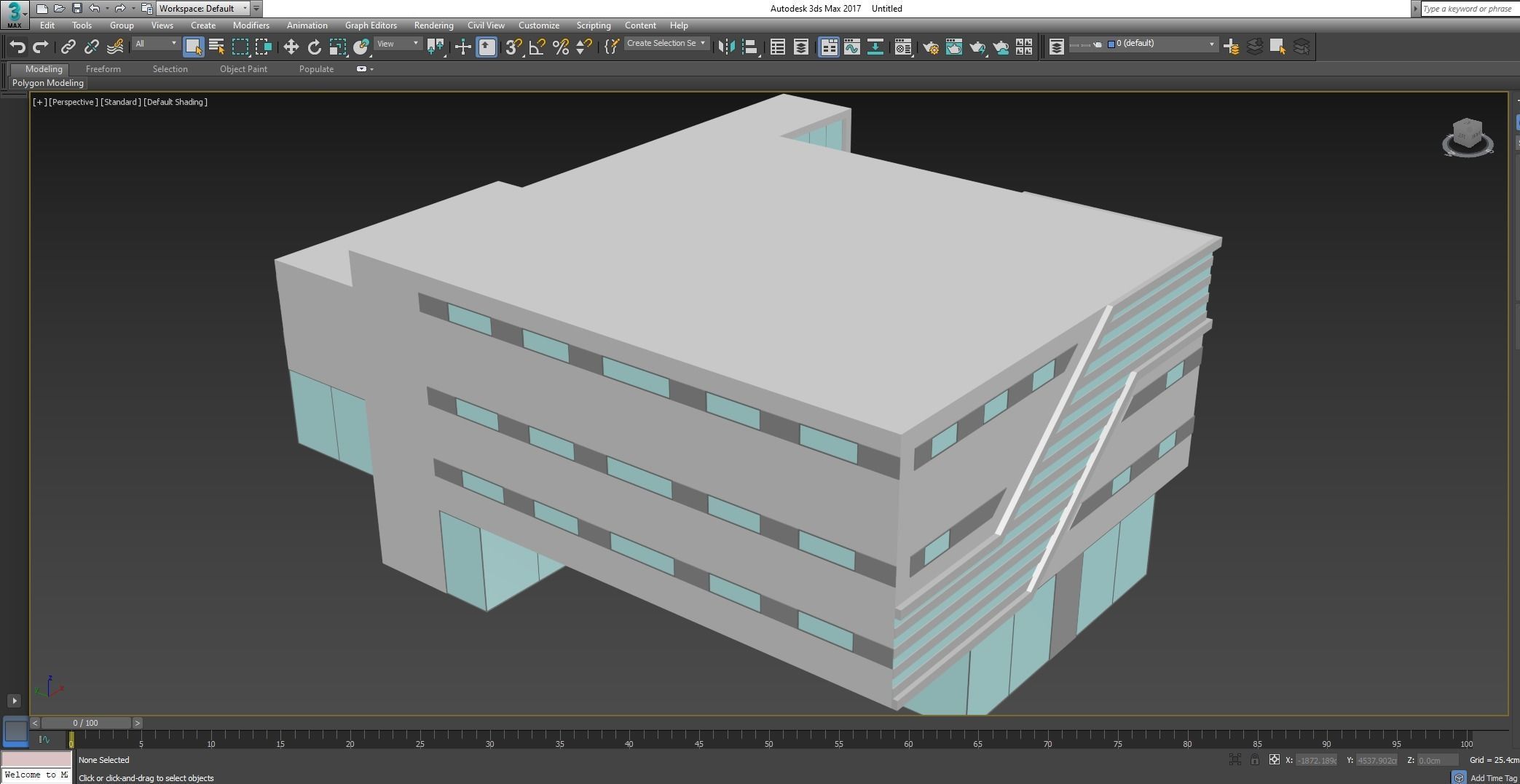
Task: Toggle the selection lock icon in status bar
Action: tap(1254, 759)
